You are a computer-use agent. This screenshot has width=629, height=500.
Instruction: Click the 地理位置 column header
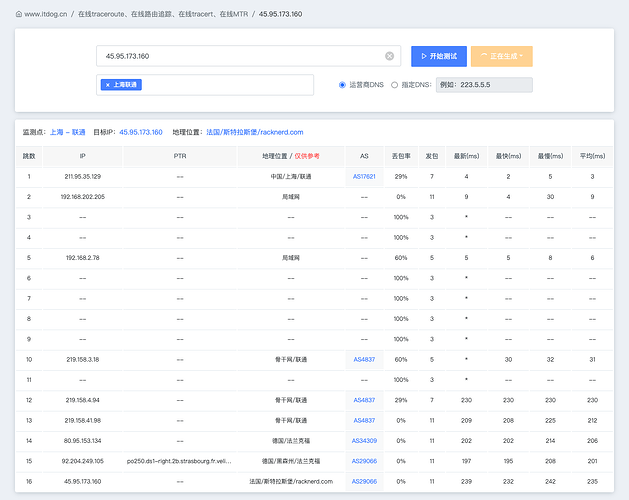pos(291,156)
